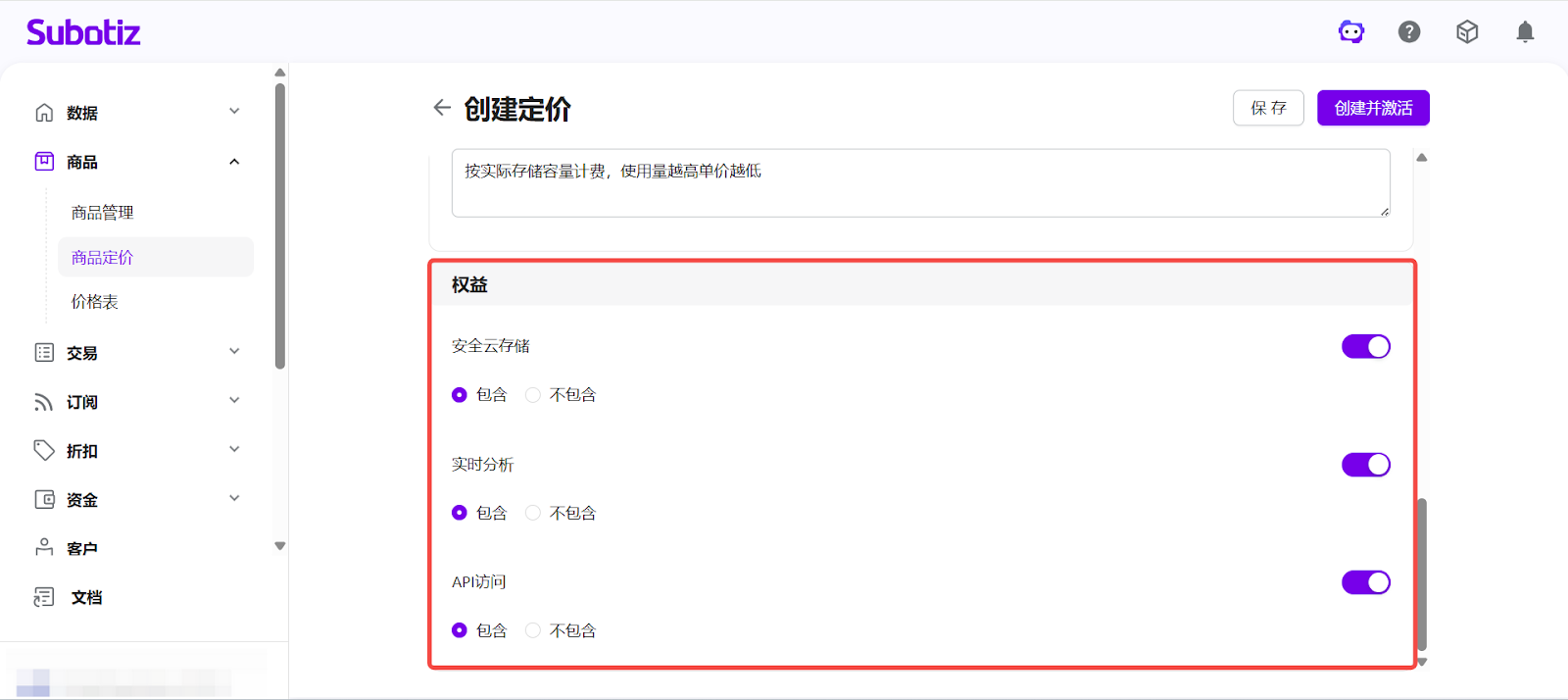Click the Subotiz logo
1568x700 pixels.
[83, 32]
